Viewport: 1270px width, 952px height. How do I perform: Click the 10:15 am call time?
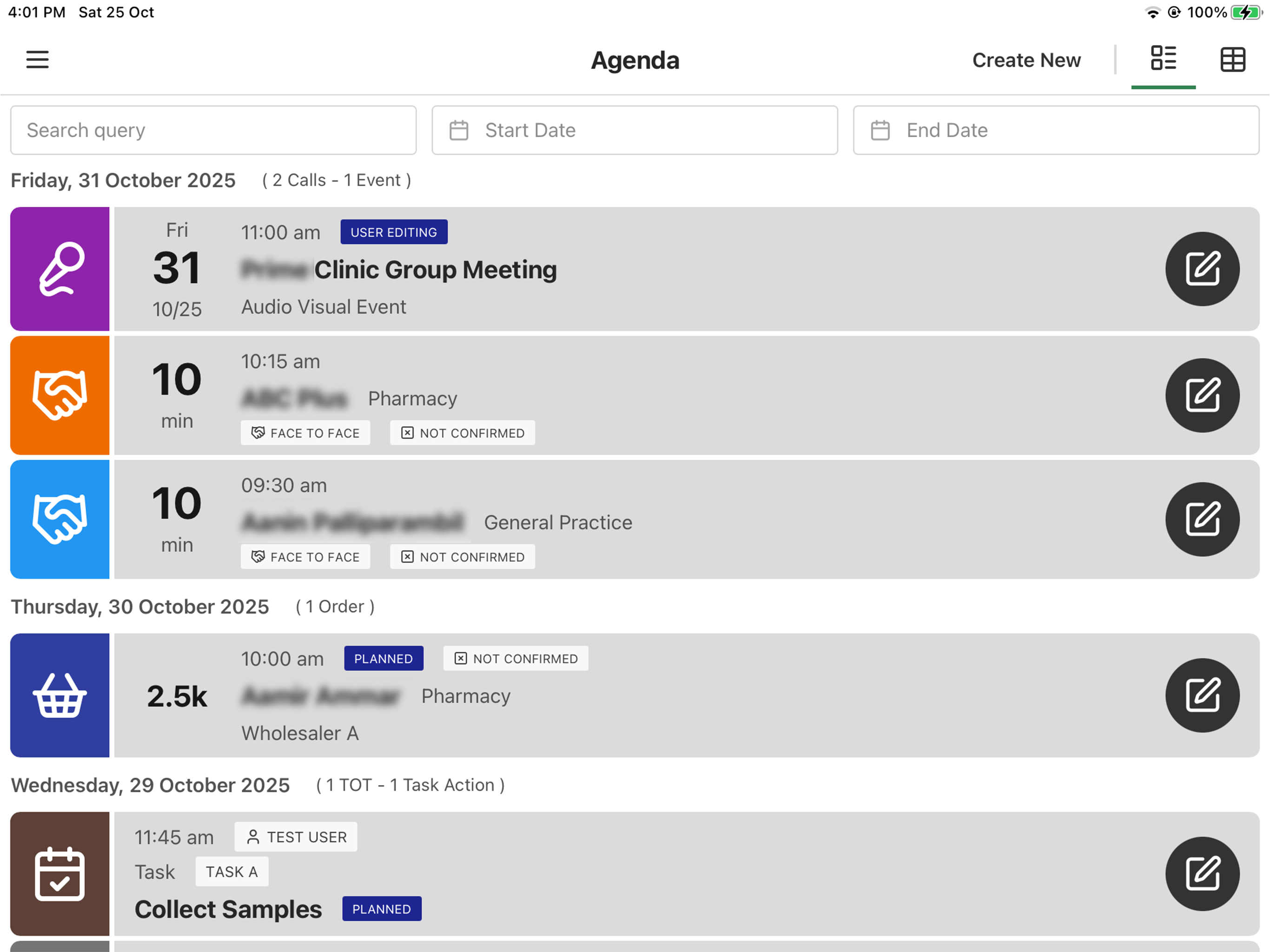coord(281,361)
